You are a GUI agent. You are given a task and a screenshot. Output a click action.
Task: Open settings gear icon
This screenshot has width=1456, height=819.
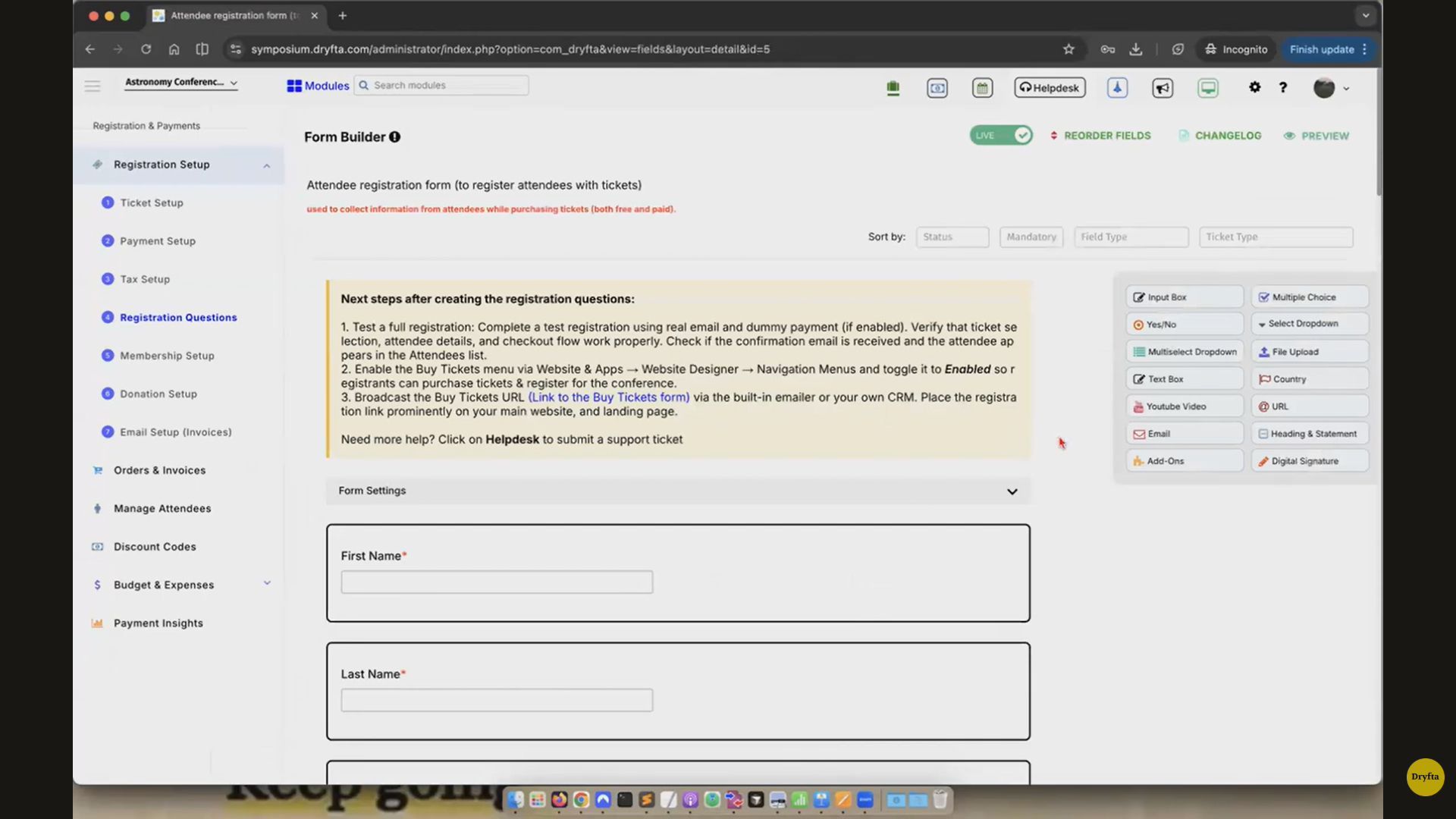pos(1254,87)
